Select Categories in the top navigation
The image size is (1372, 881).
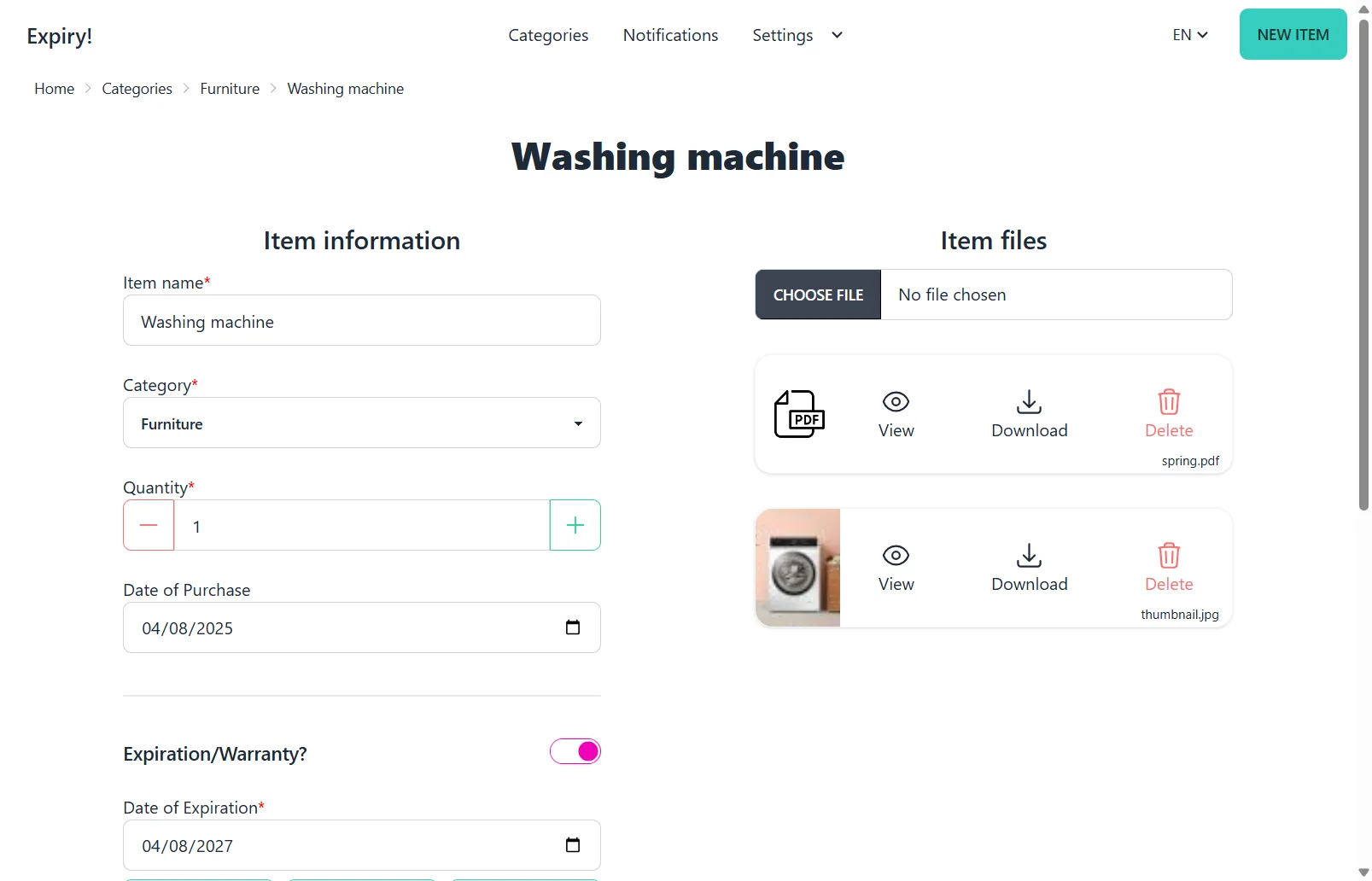[548, 35]
